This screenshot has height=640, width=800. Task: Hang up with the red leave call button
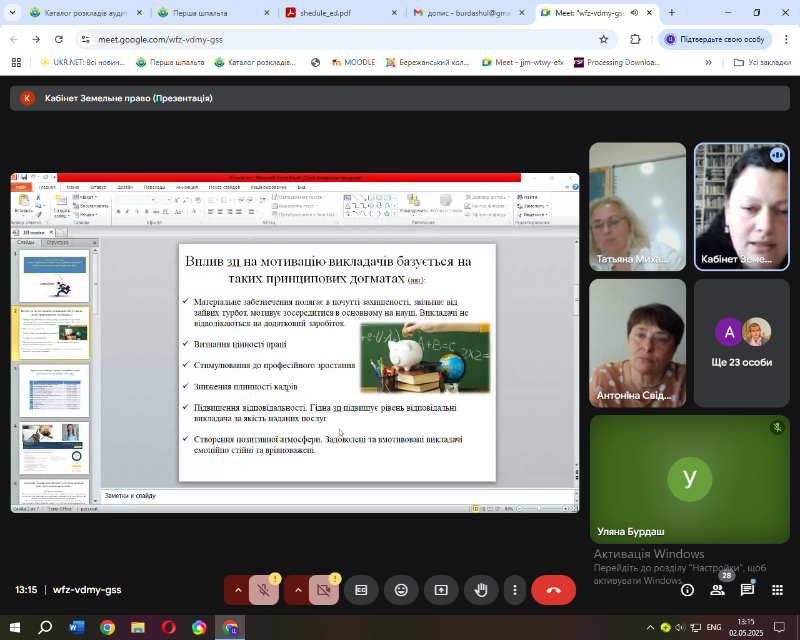pos(554,590)
